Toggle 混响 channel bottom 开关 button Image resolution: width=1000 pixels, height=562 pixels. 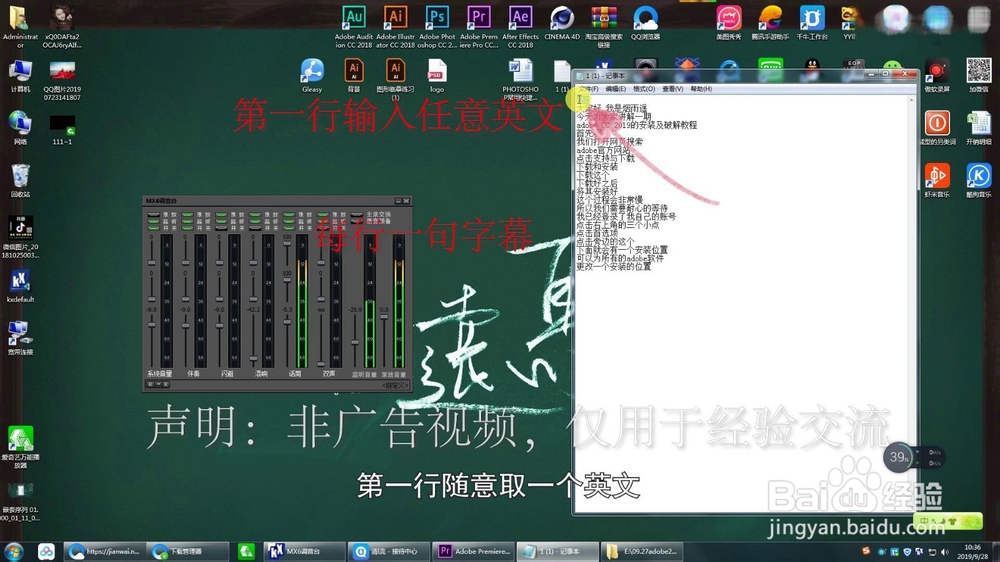tap(255, 228)
